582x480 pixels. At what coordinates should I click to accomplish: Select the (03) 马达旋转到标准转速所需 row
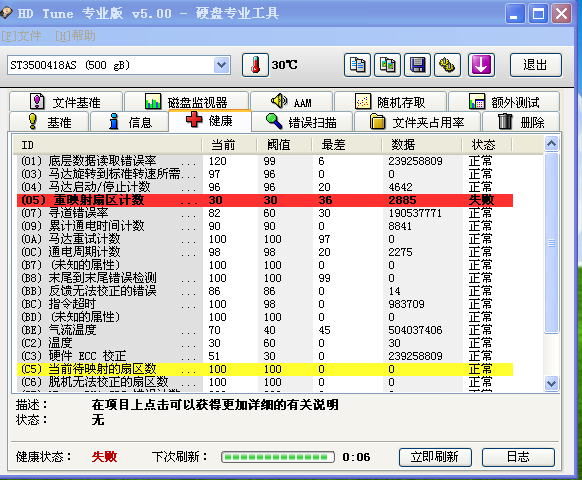265,174
